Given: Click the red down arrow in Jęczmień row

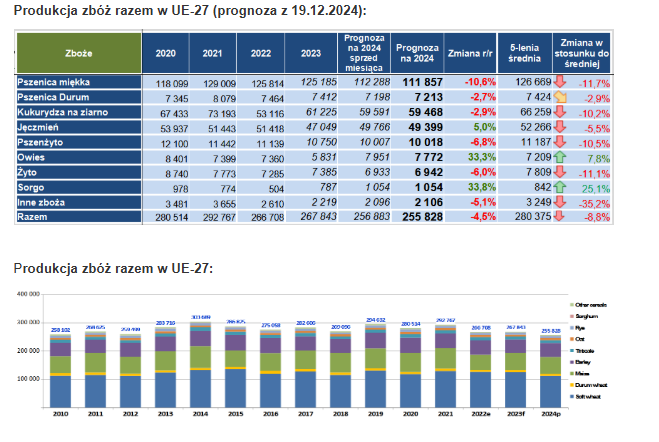Looking at the screenshot, I should [562, 128].
